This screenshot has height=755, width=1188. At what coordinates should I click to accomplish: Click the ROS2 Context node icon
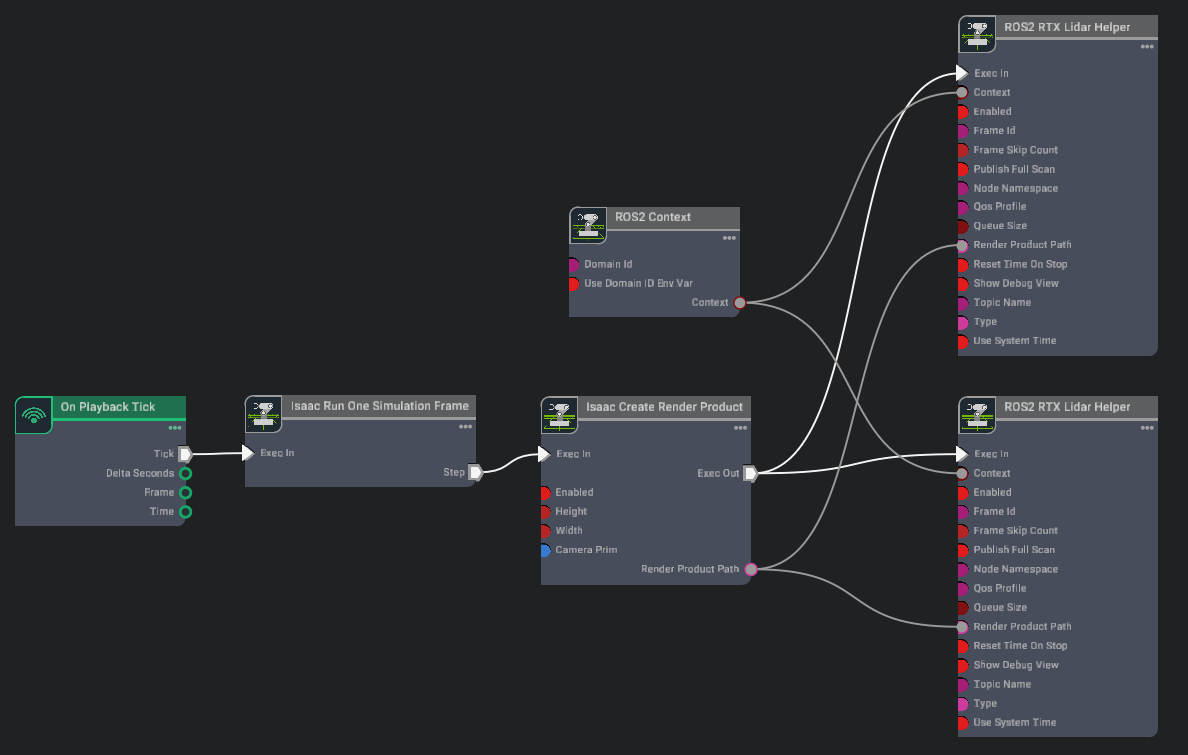(x=588, y=225)
